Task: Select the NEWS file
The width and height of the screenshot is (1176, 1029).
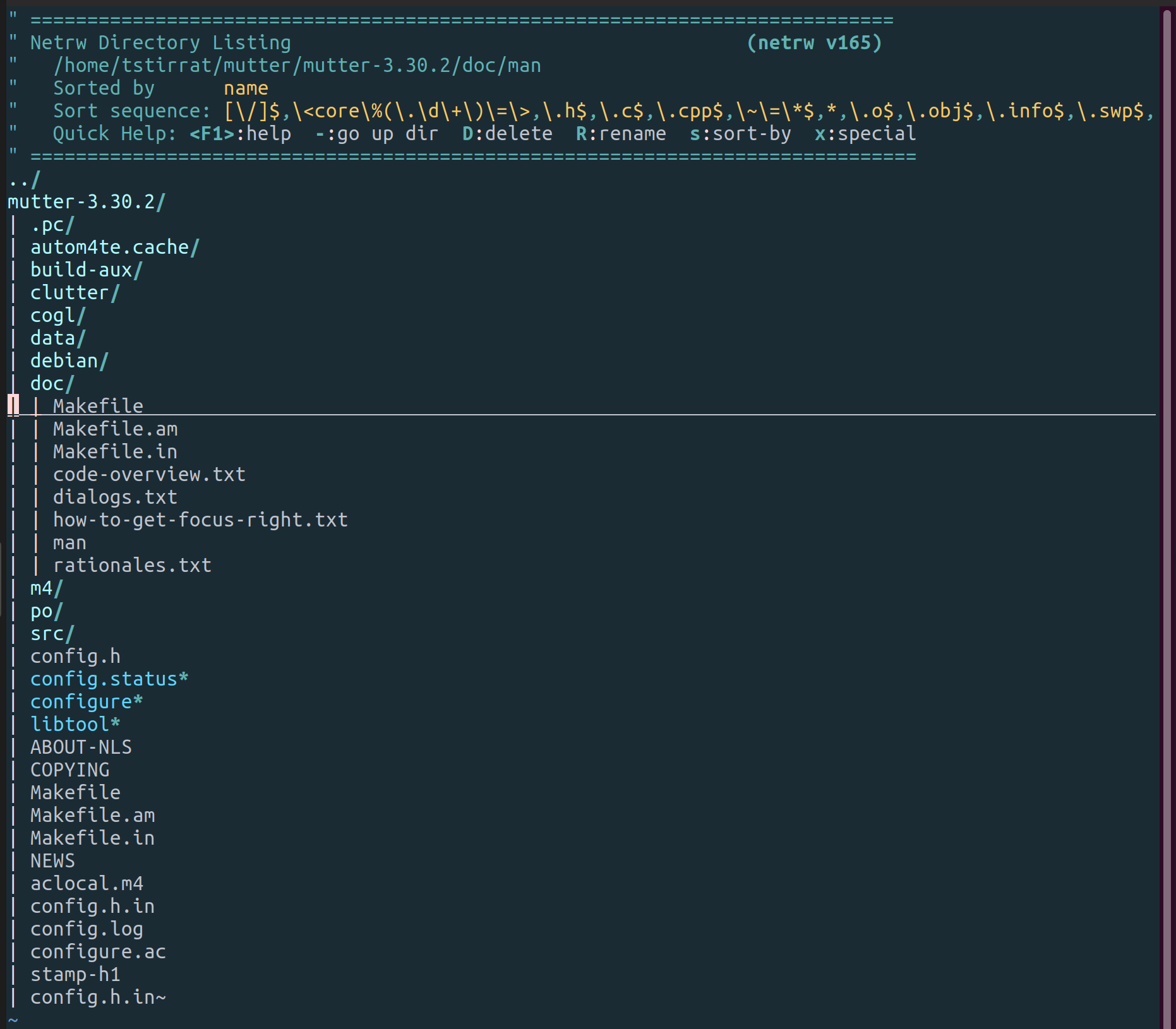Action: pyautogui.click(x=52, y=860)
